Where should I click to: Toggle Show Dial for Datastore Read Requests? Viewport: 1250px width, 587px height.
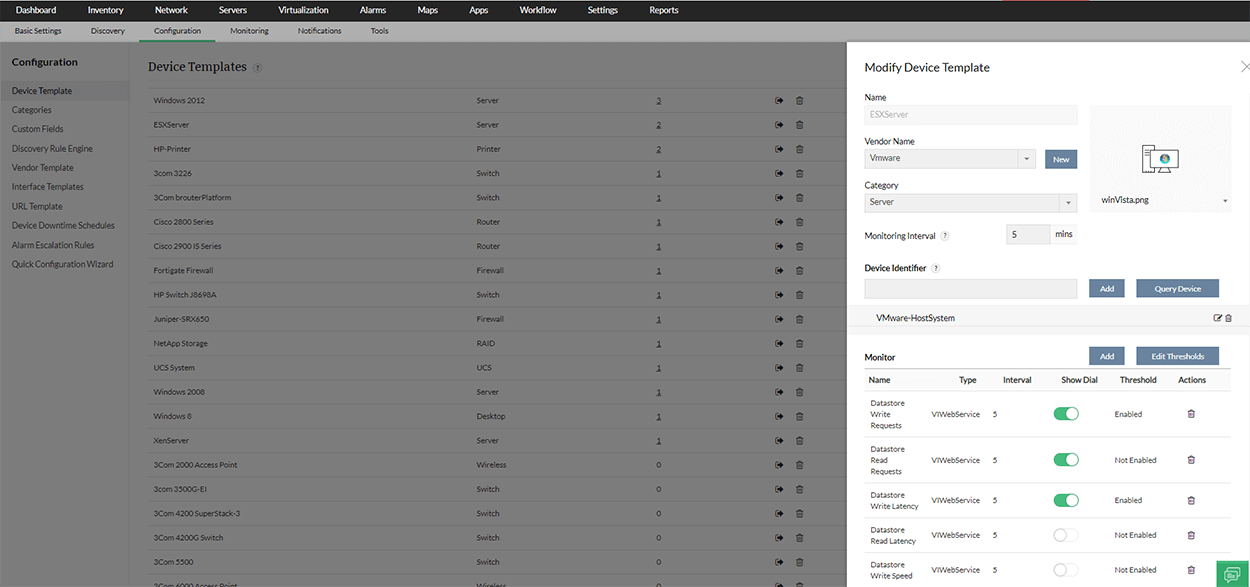coord(1066,459)
